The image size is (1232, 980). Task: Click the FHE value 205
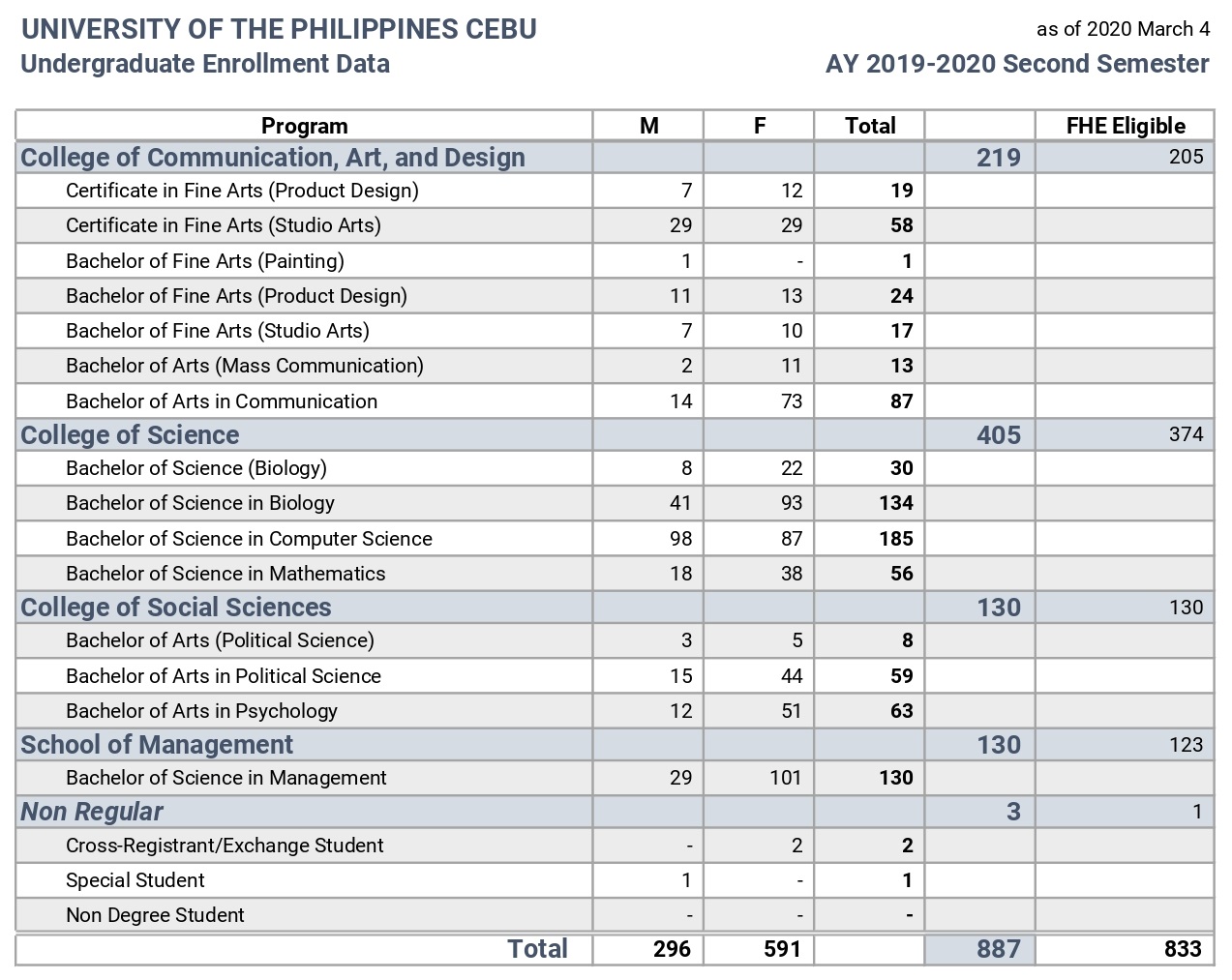pyautogui.click(x=1186, y=157)
